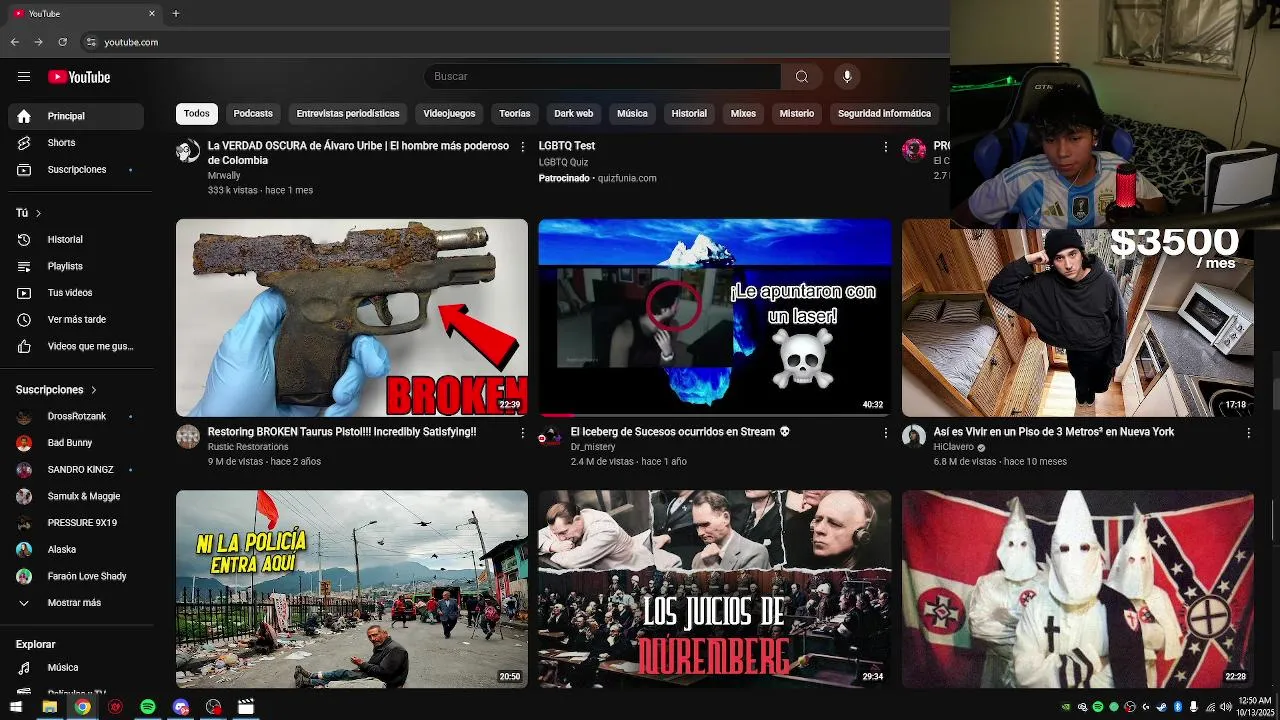
Task: Select the Videojuegos filter chip
Action: 449,113
